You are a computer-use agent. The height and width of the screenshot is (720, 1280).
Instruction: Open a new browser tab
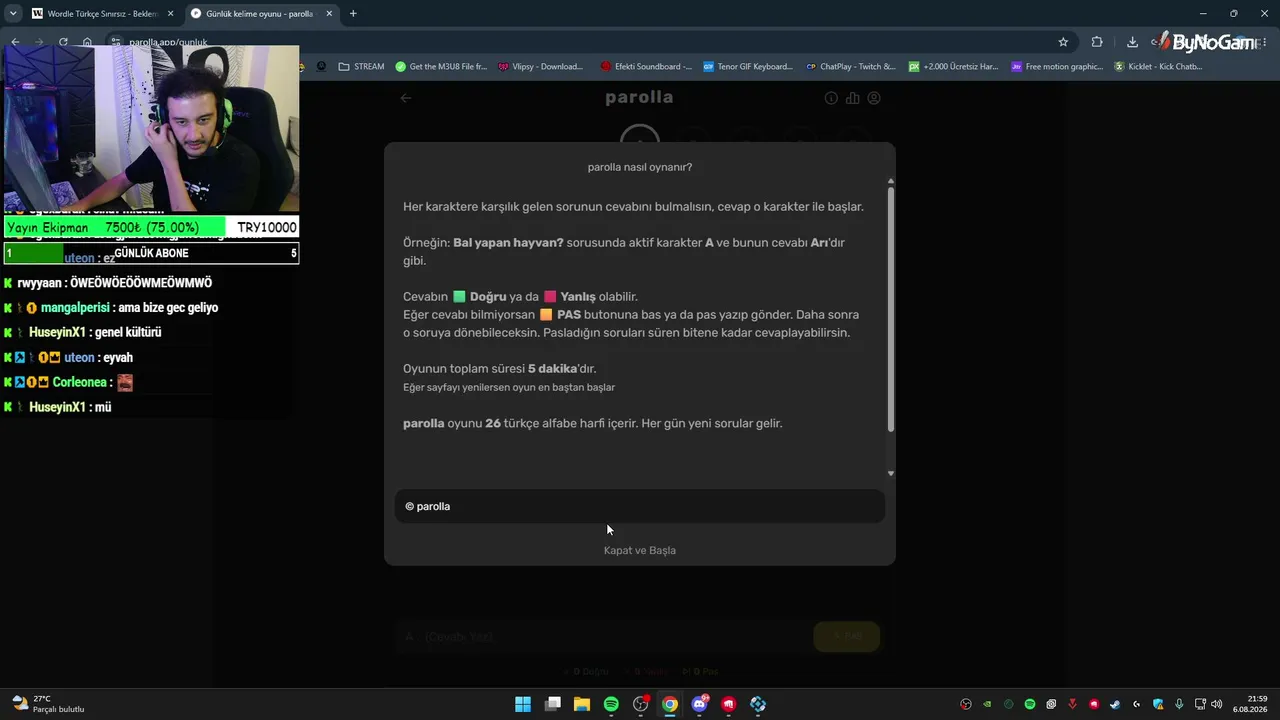coord(353,14)
